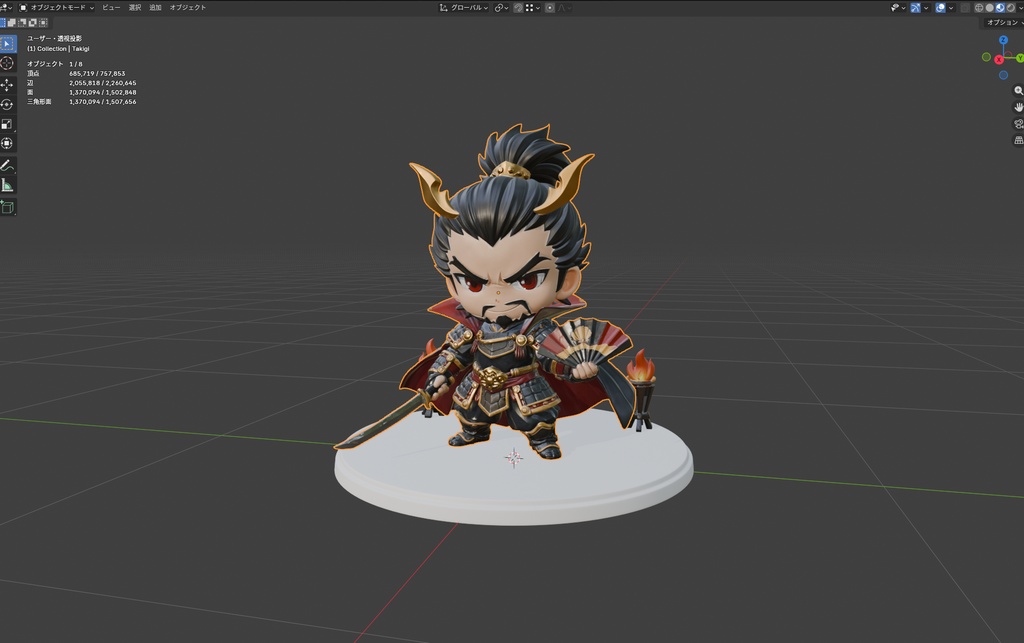Screen dimensions: 1024x643
Task: Open proportional falloff dropdown
Action: tap(564, 8)
